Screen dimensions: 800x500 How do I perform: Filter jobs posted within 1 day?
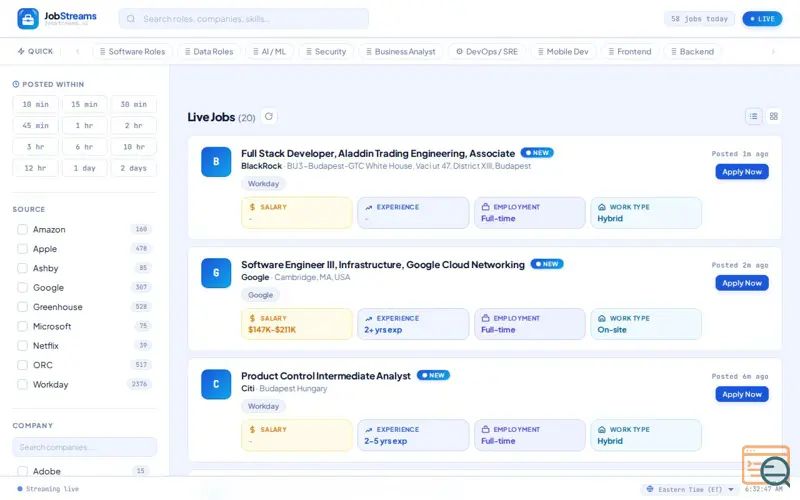coord(85,168)
